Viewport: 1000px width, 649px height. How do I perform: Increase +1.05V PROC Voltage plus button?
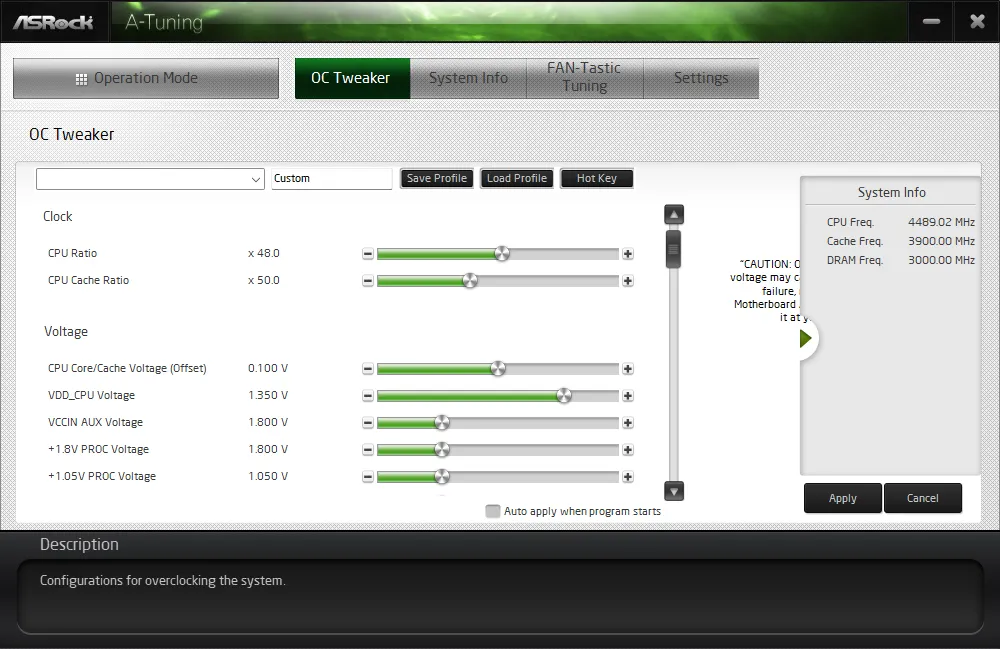point(628,476)
